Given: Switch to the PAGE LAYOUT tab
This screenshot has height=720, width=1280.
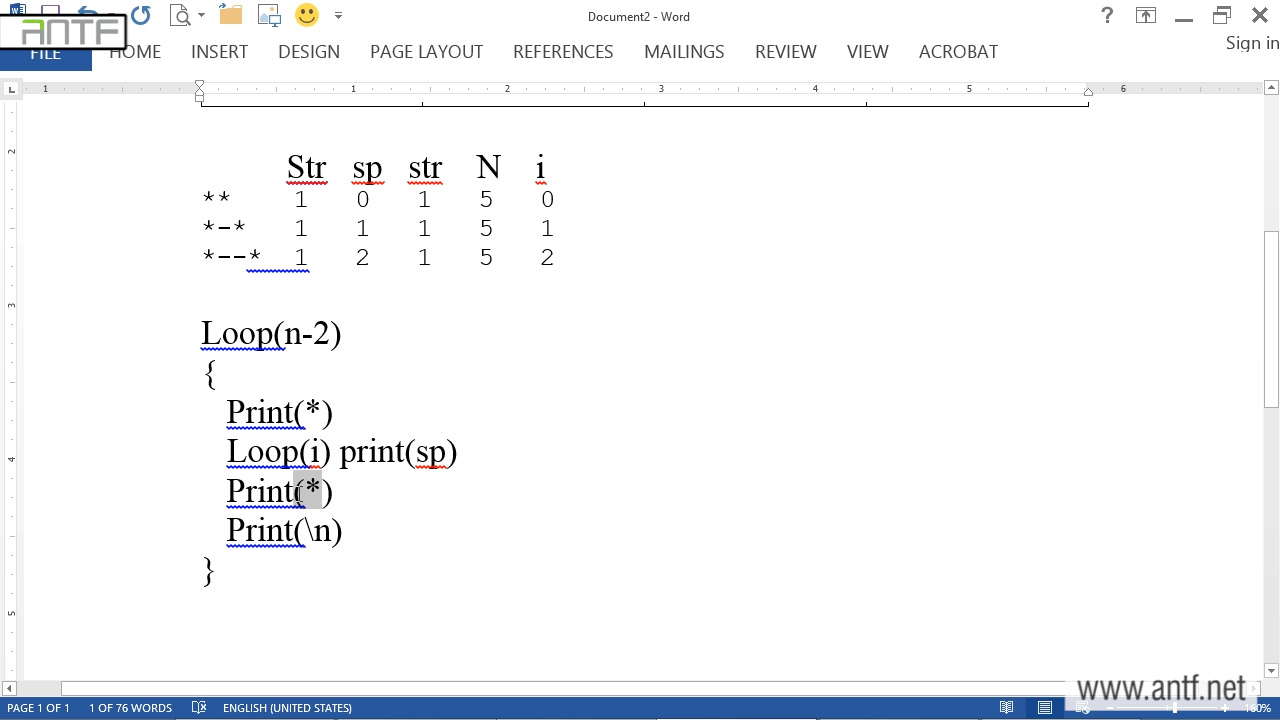Looking at the screenshot, I should click(x=426, y=52).
